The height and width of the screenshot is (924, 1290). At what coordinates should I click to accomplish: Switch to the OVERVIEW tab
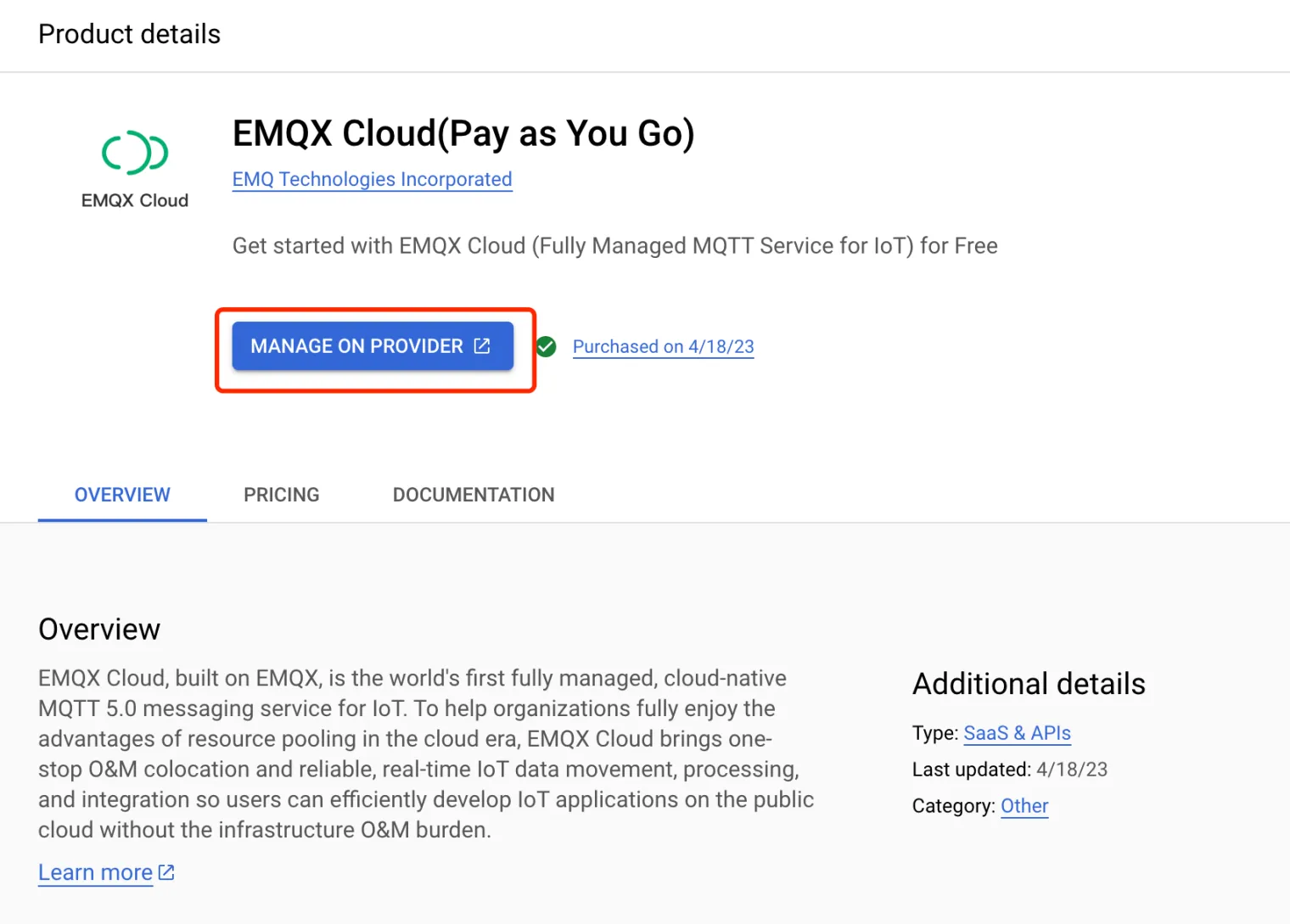click(x=122, y=495)
